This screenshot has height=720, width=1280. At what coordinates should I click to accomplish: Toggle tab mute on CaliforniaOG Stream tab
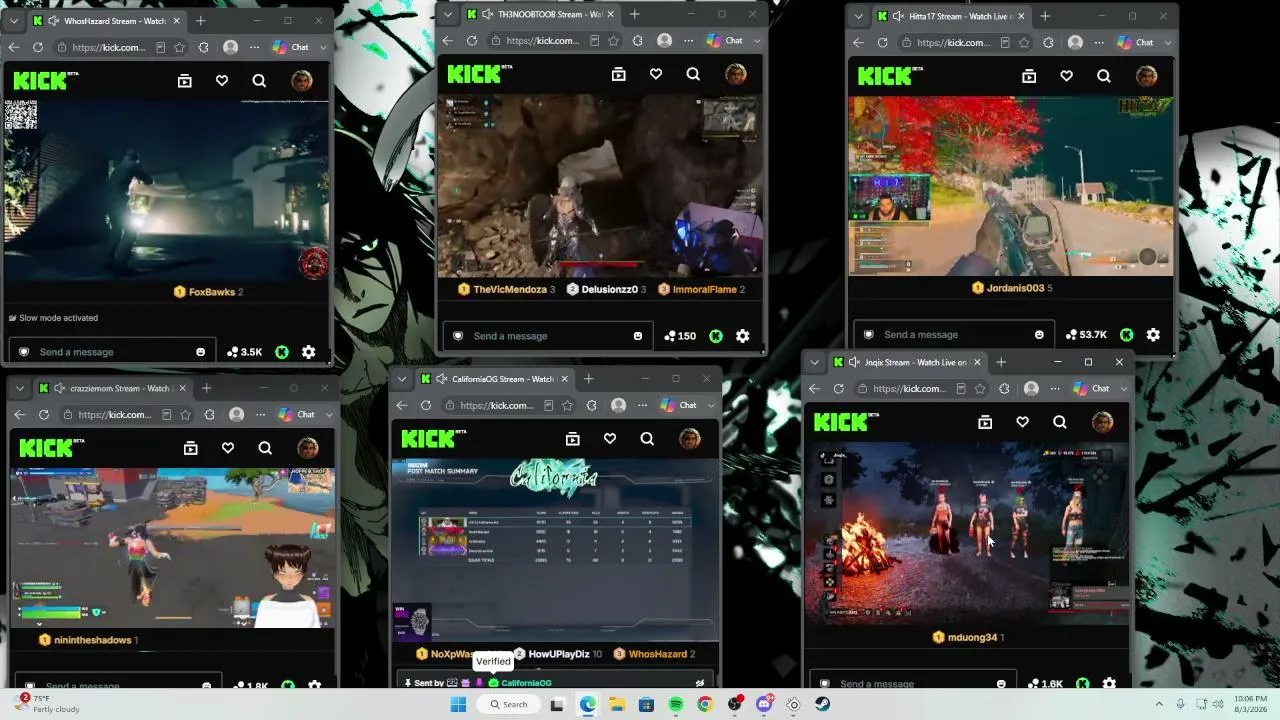(442, 379)
